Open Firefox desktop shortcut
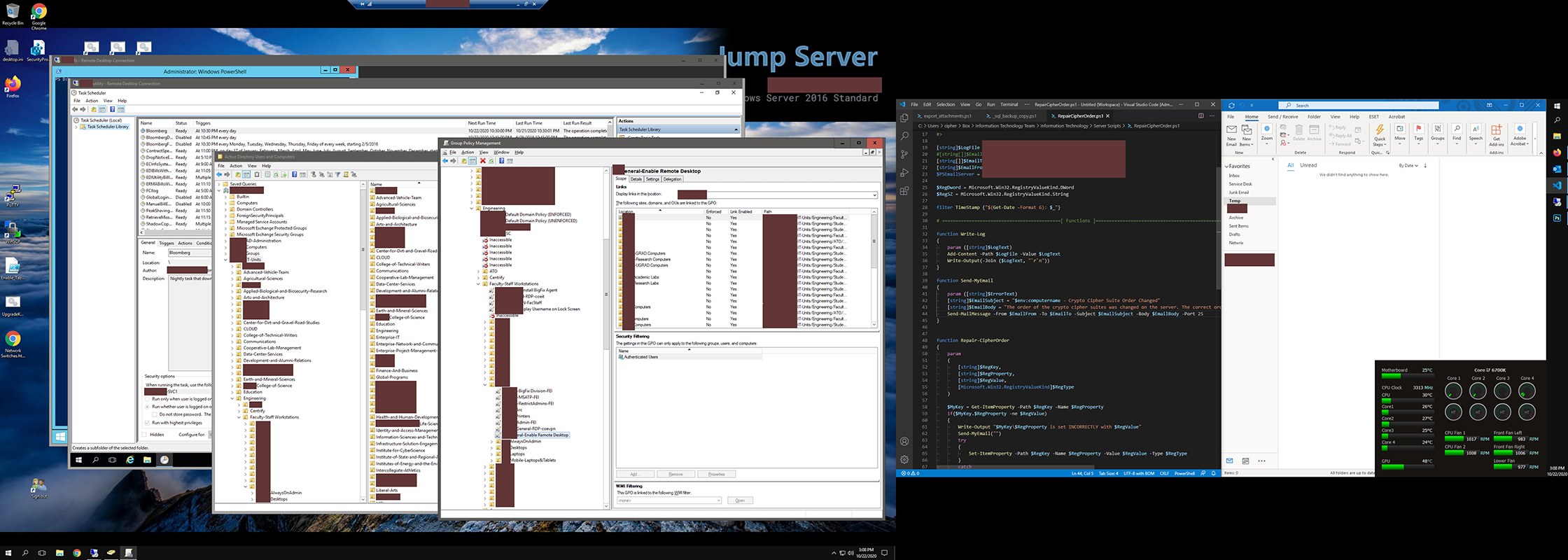 pos(13,87)
